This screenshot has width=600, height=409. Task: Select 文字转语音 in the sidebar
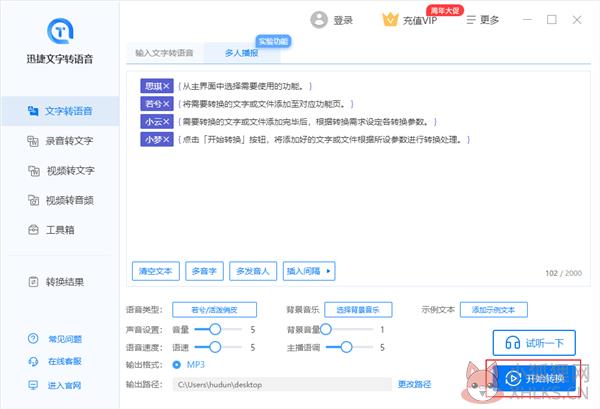click(60, 111)
